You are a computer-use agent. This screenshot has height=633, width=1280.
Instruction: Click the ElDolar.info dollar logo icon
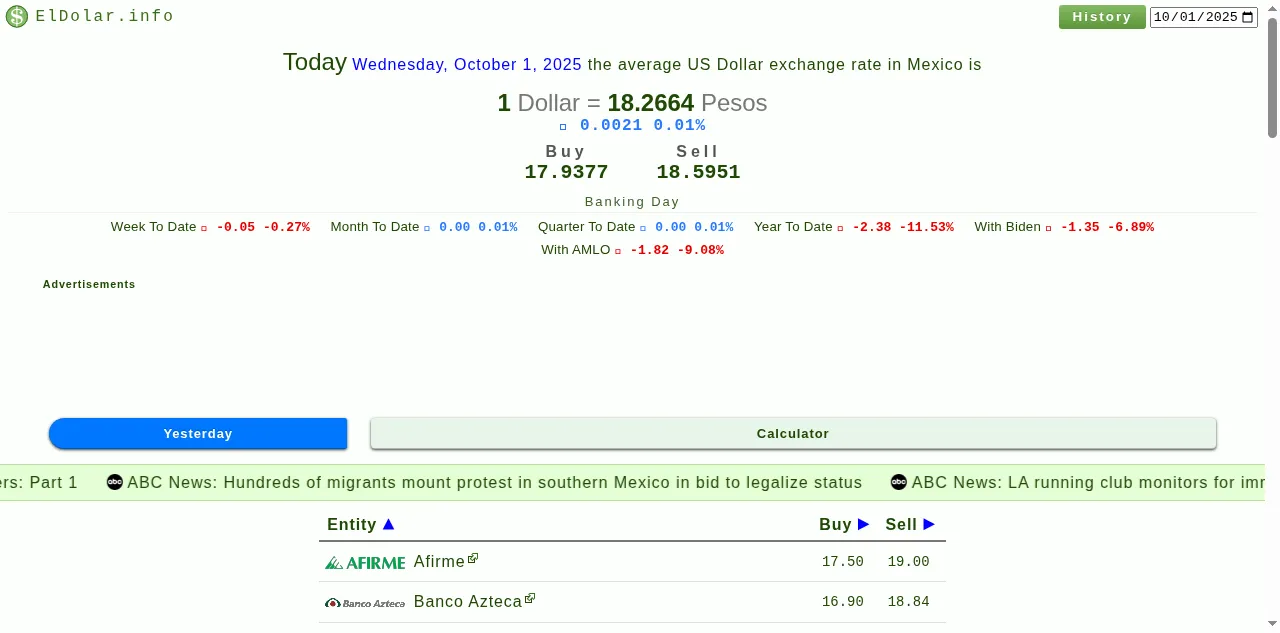tap(17, 17)
